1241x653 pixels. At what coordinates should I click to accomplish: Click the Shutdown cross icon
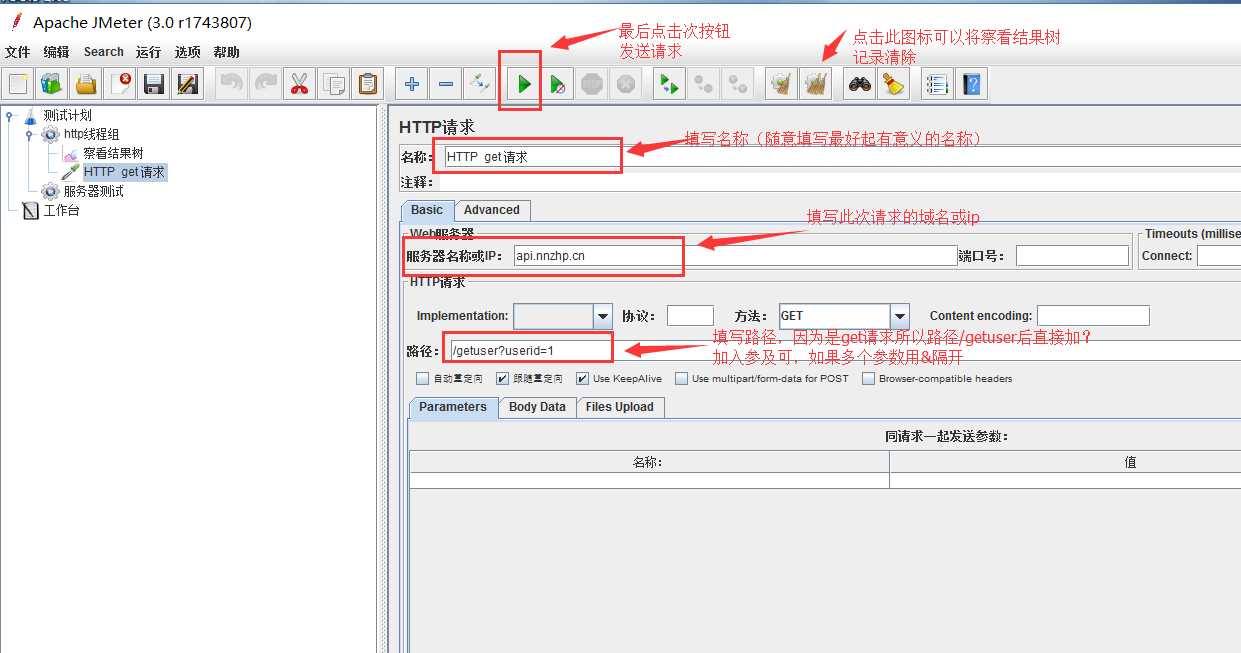[626, 84]
